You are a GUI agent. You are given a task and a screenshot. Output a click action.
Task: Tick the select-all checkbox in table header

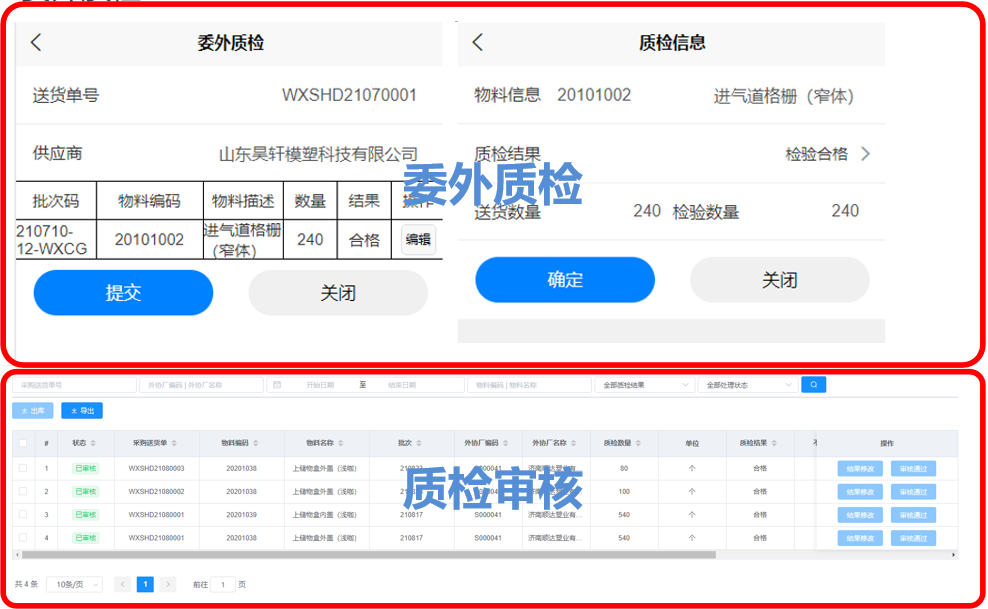coord(23,443)
